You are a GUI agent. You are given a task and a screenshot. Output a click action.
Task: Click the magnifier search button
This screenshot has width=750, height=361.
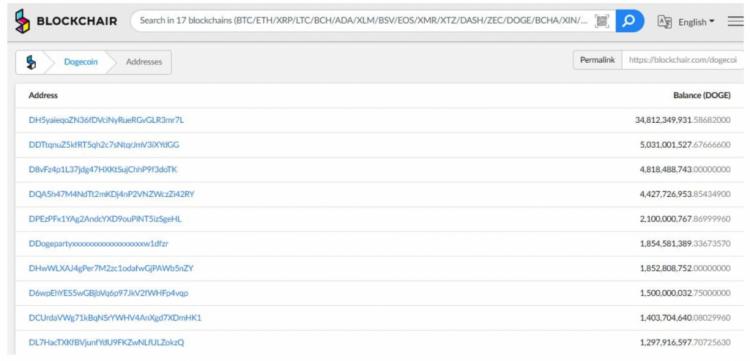(629, 21)
